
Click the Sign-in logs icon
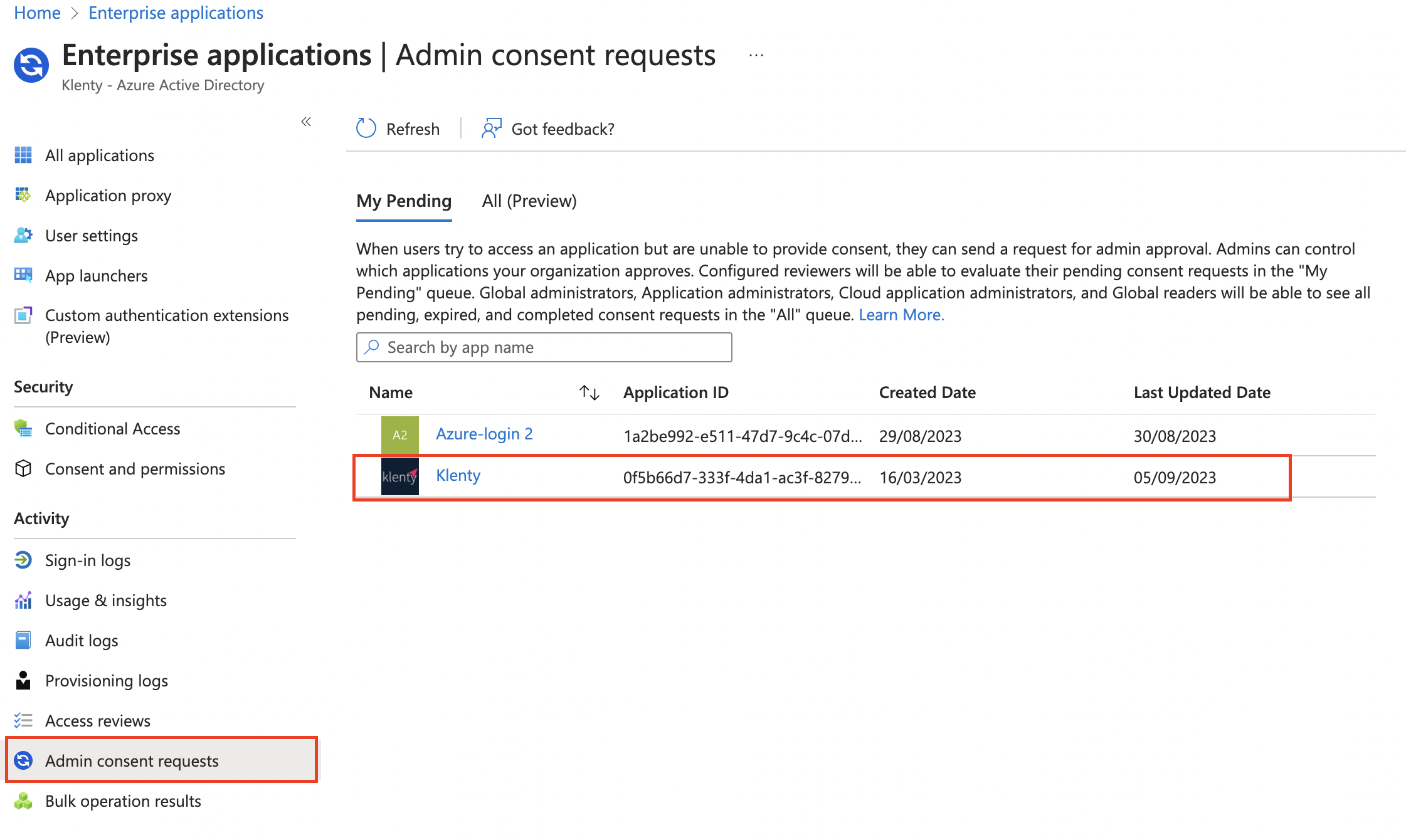click(23, 560)
